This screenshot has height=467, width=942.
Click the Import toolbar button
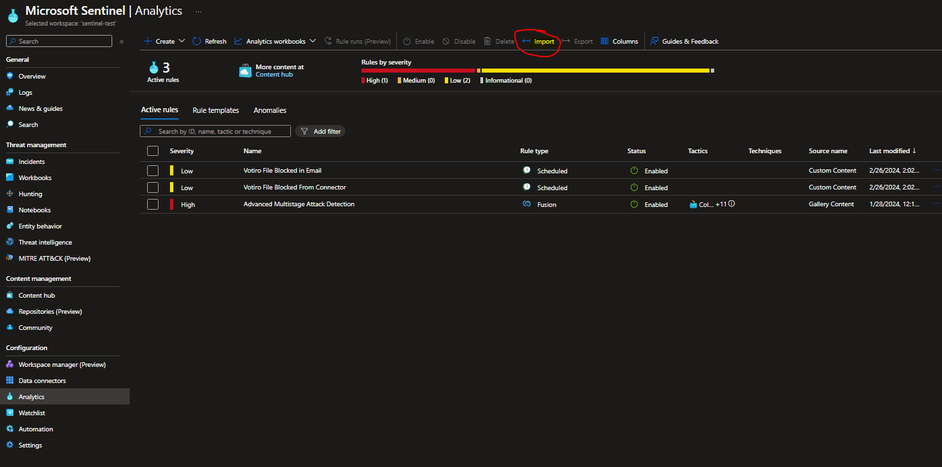point(538,41)
